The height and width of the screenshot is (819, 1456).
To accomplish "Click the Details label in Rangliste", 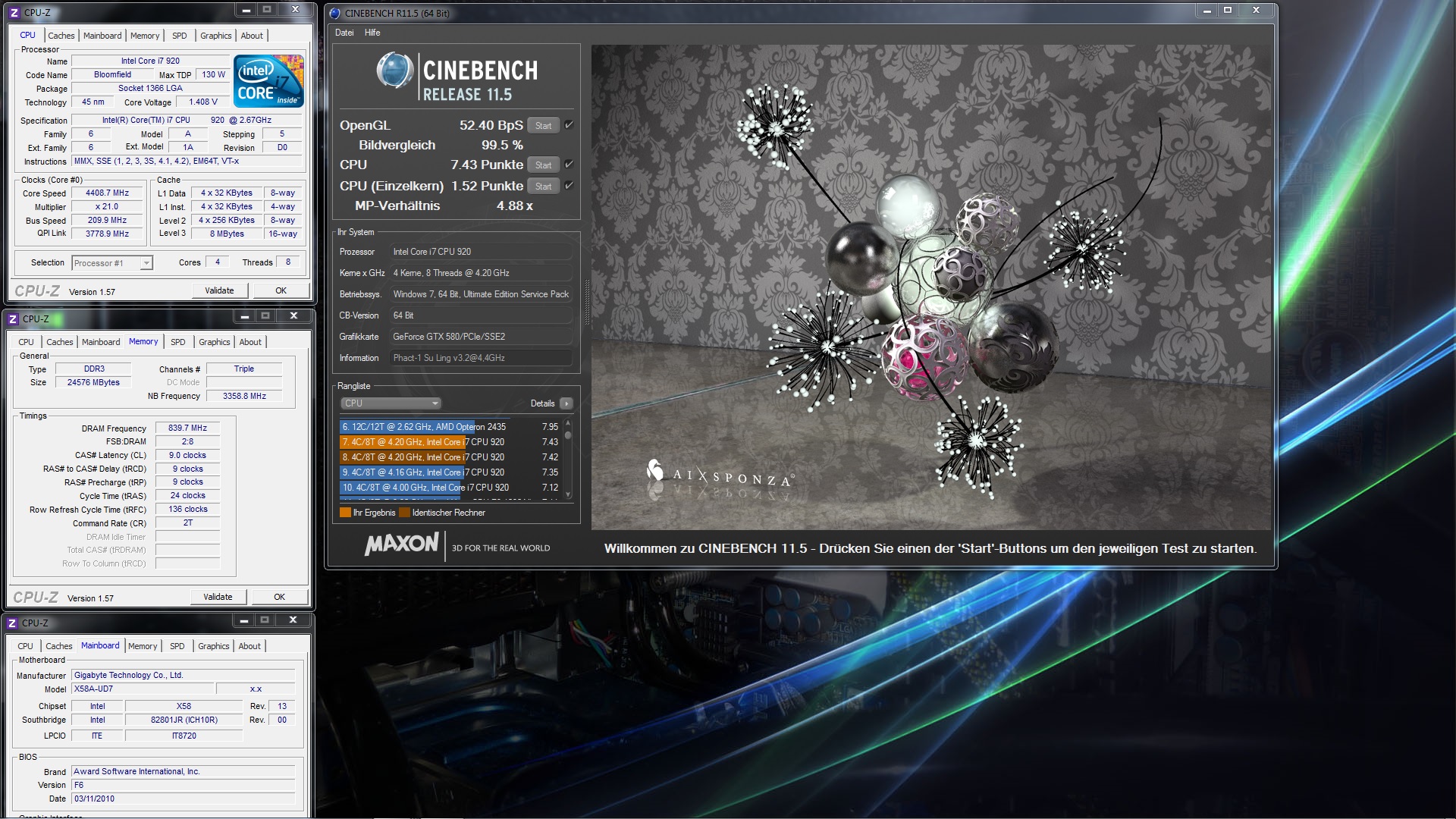I will (542, 403).
